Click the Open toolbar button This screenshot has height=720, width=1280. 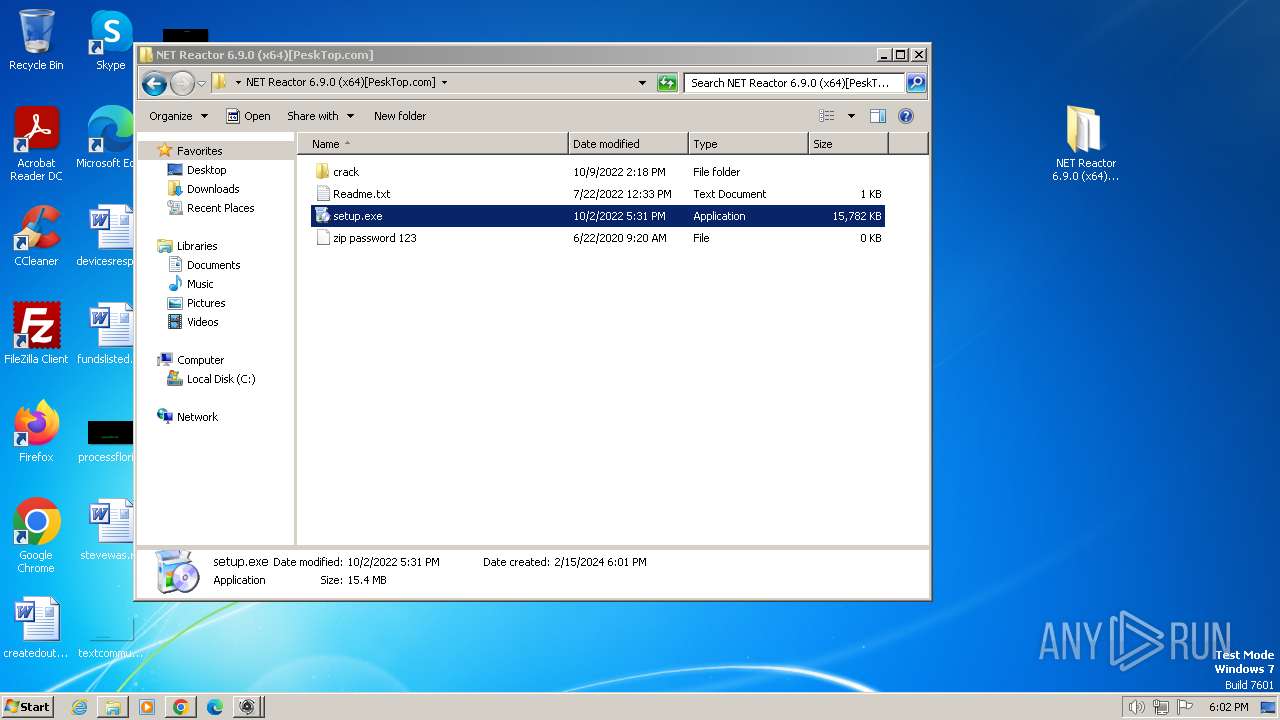coord(248,116)
